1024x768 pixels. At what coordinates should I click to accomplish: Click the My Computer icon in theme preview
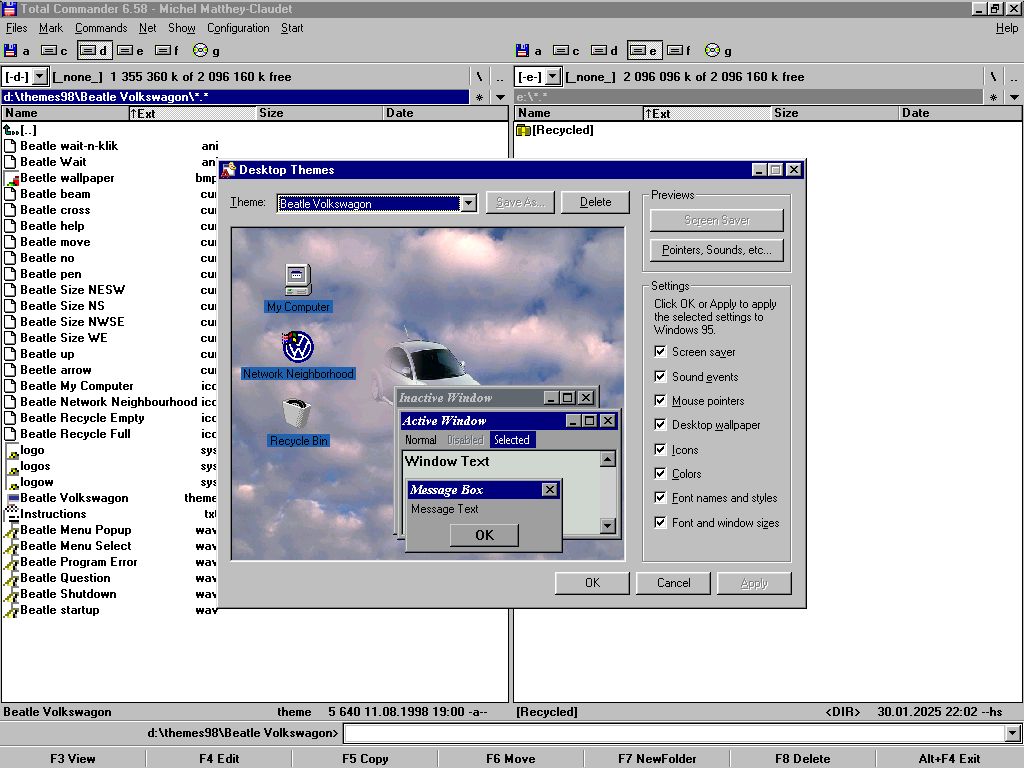click(x=298, y=279)
